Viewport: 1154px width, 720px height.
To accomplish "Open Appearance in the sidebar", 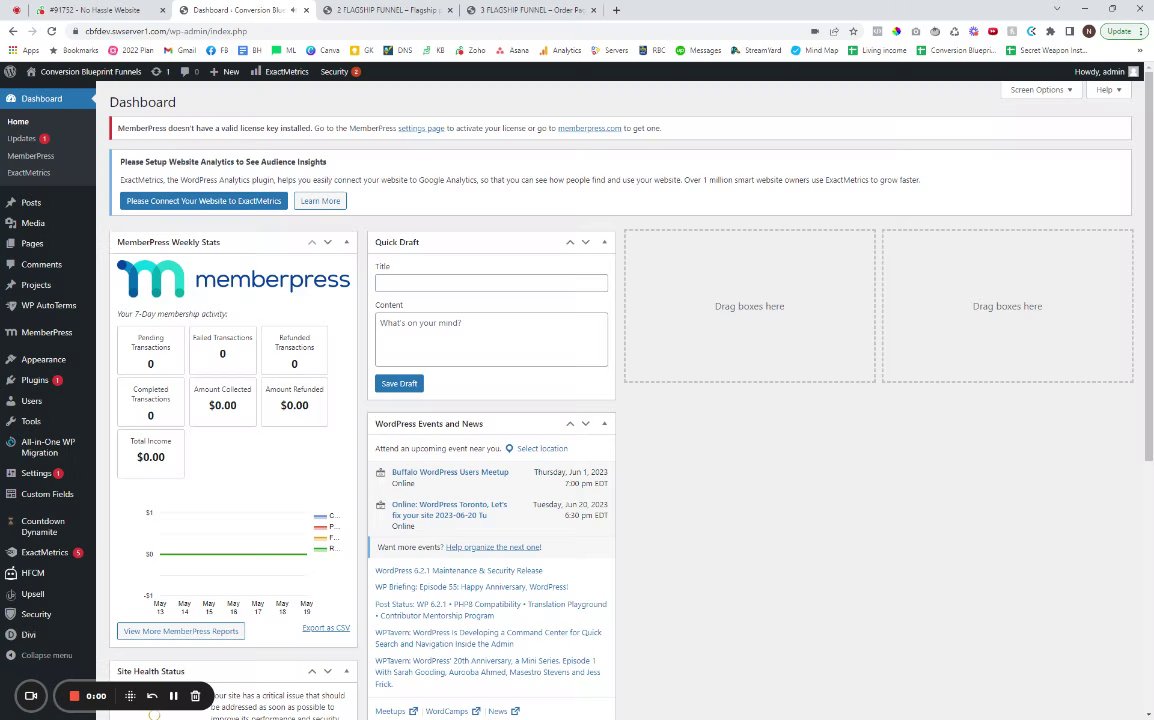I will [43, 360].
